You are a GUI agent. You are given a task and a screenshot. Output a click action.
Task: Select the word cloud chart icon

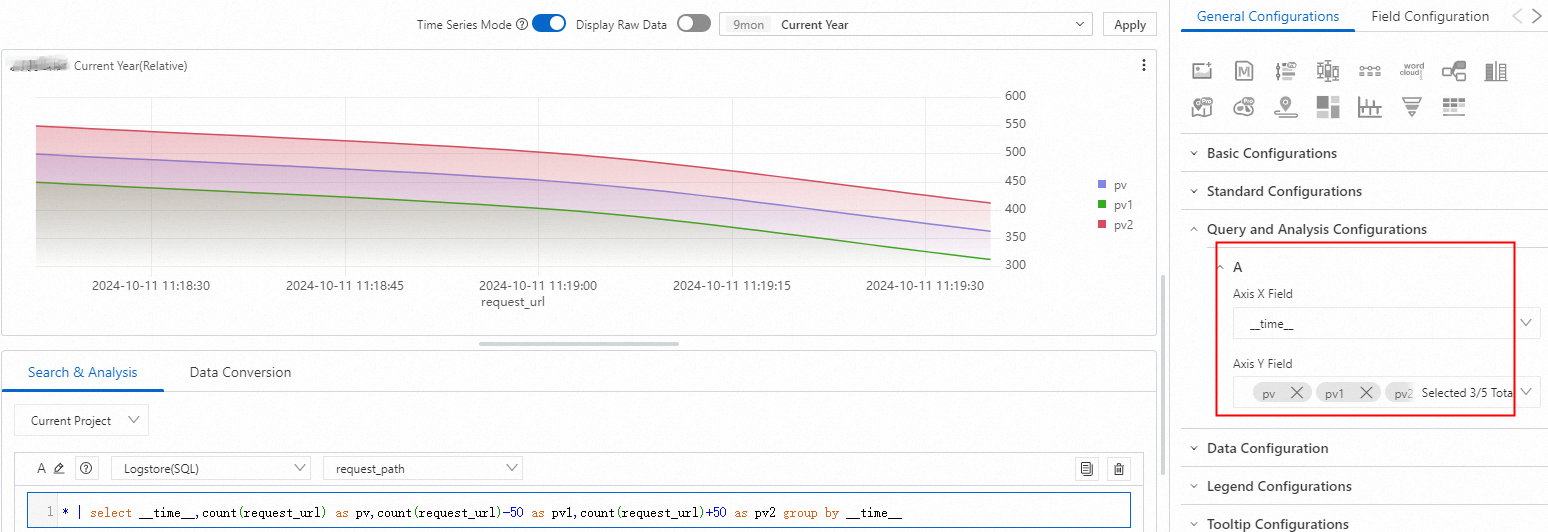pos(1412,71)
